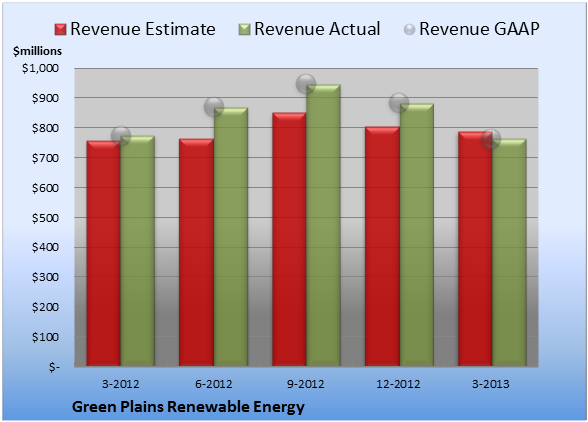Screen dimensions: 588x422
Task: Select the red estimate bar for 3-2013
Action: click(475, 249)
